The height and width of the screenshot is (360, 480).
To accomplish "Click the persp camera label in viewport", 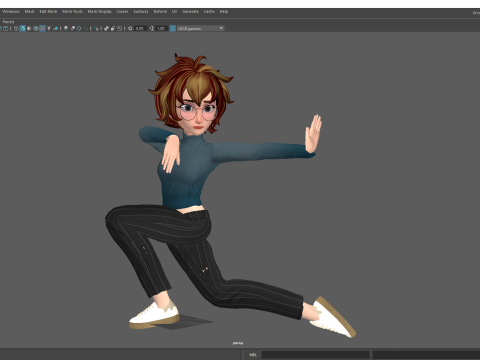I will coord(238,343).
